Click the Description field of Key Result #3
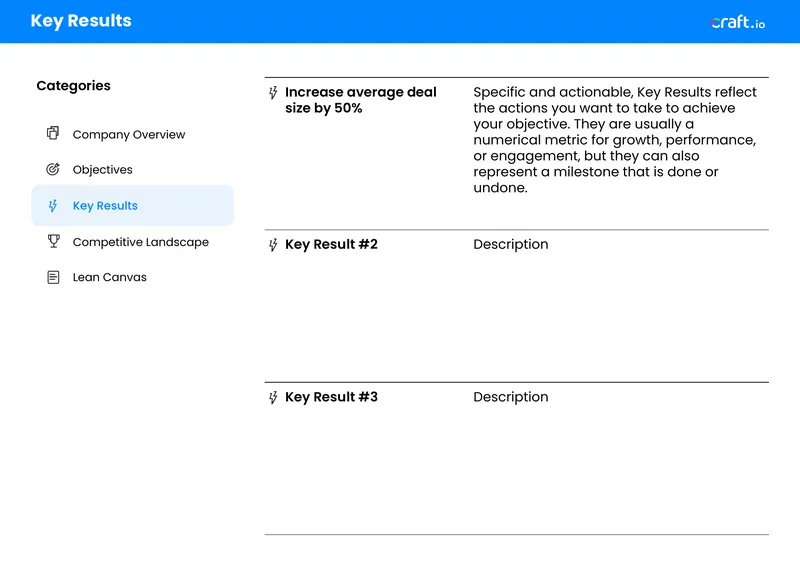Image resolution: width=800 pixels, height=565 pixels. pyautogui.click(x=511, y=397)
